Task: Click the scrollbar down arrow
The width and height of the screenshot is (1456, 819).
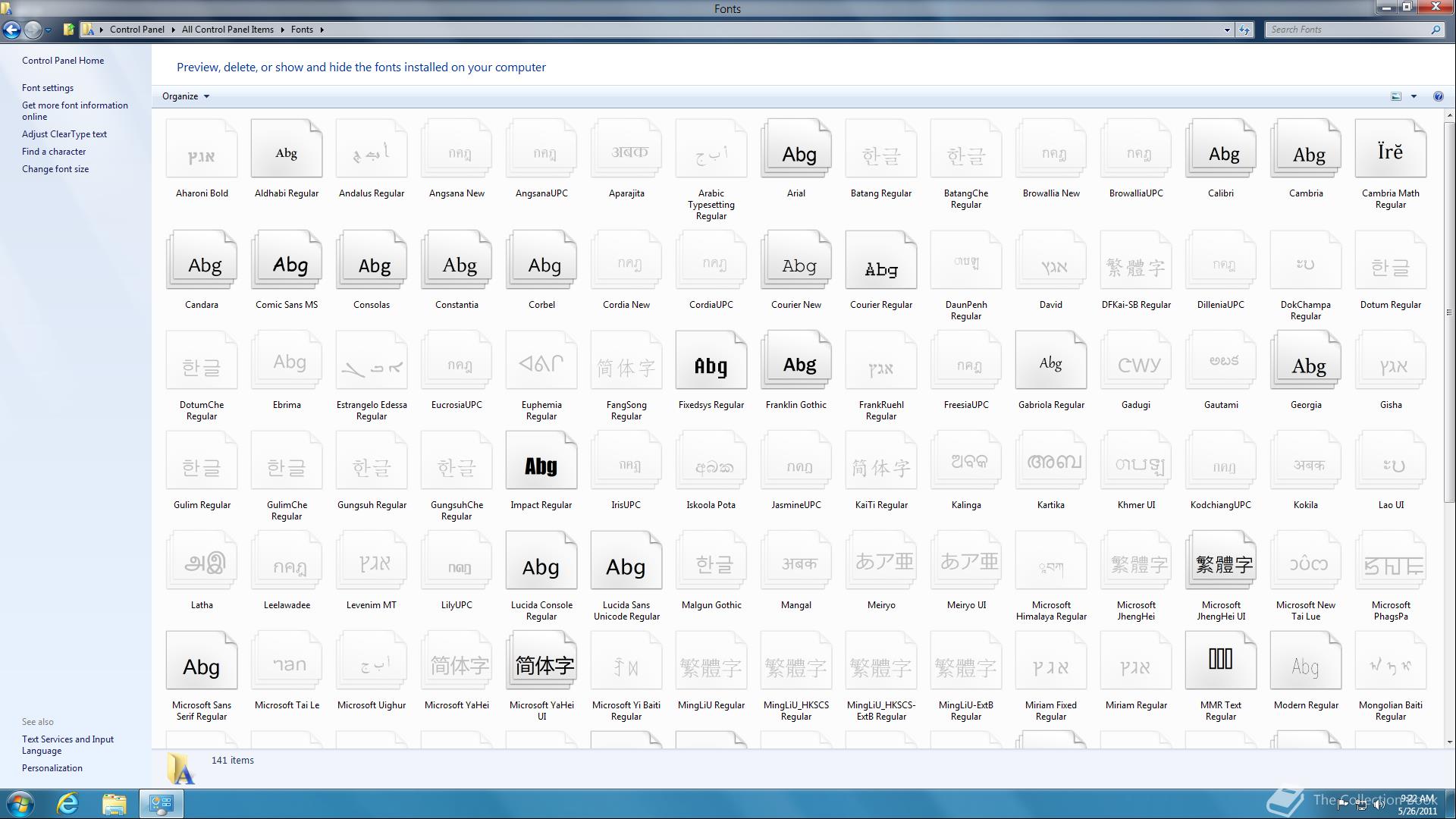Action: tap(1449, 742)
